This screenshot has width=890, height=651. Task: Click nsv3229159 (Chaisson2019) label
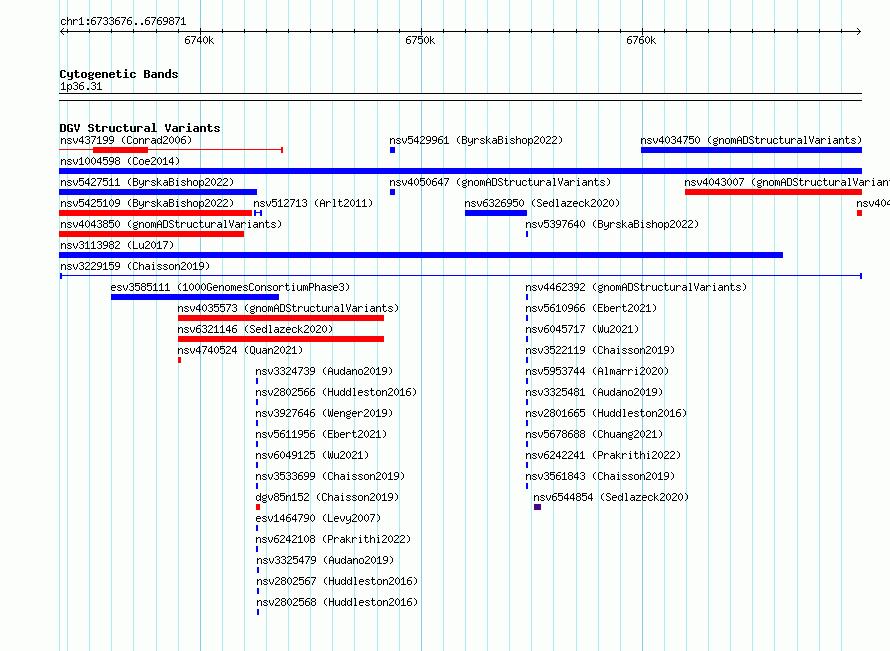[x=135, y=266]
